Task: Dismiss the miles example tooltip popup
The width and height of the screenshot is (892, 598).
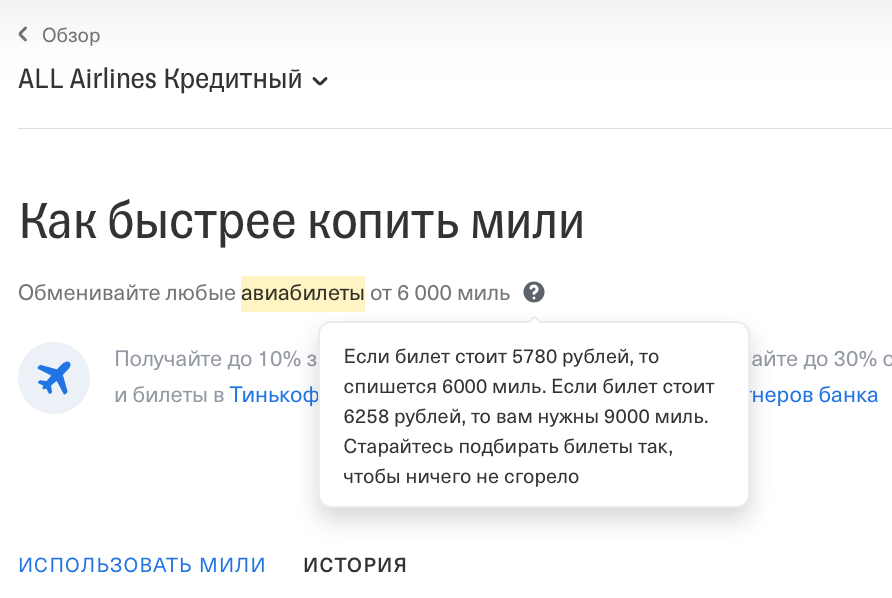Action: click(x=533, y=415)
